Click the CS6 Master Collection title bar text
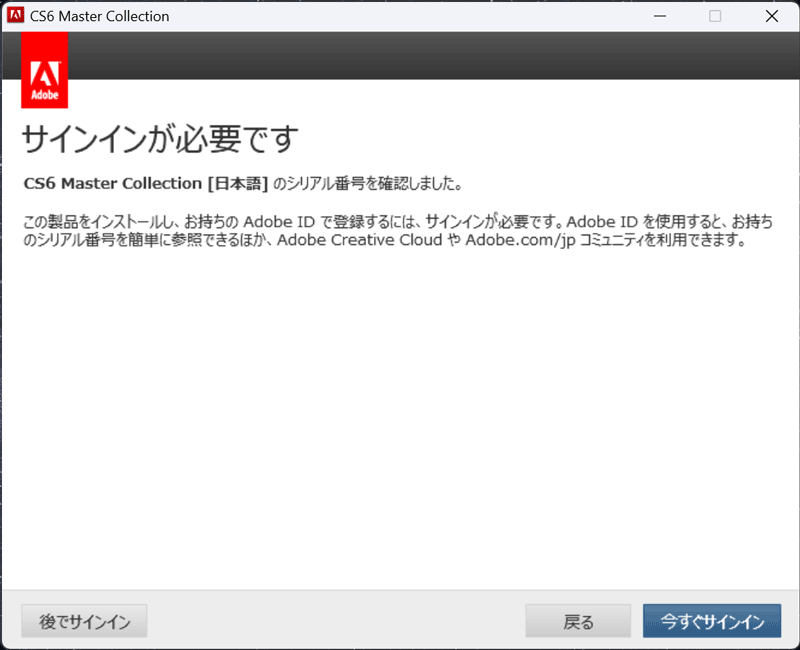This screenshot has height=650, width=800. pyautogui.click(x=99, y=16)
